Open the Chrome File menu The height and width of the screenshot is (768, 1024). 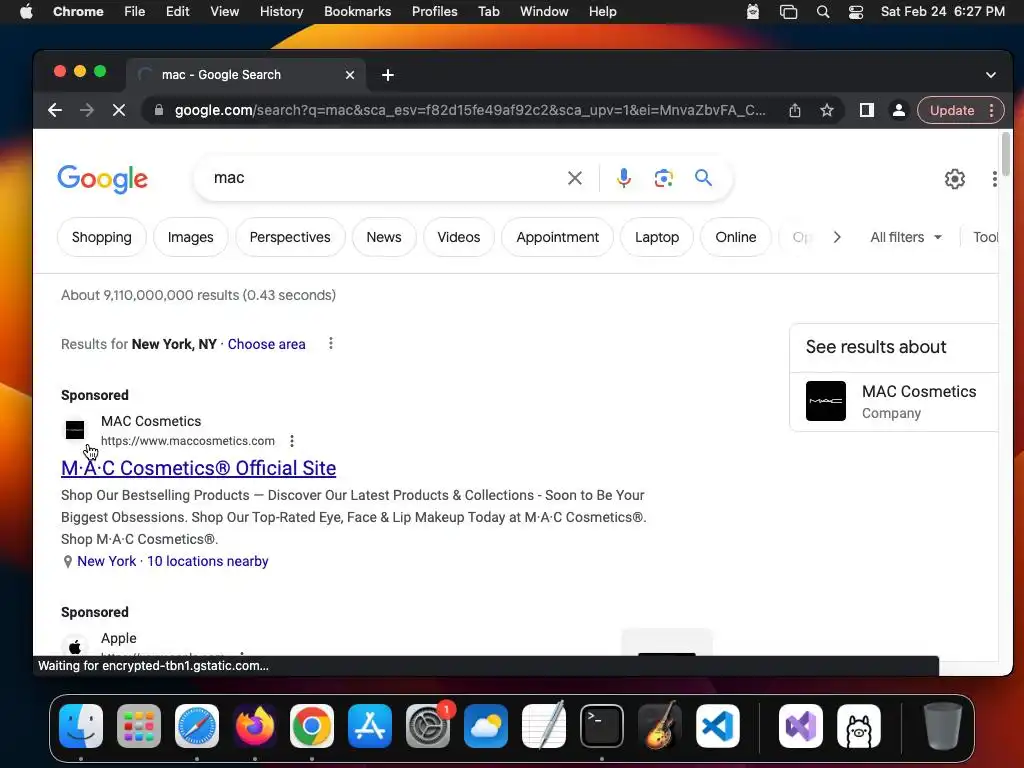point(135,12)
